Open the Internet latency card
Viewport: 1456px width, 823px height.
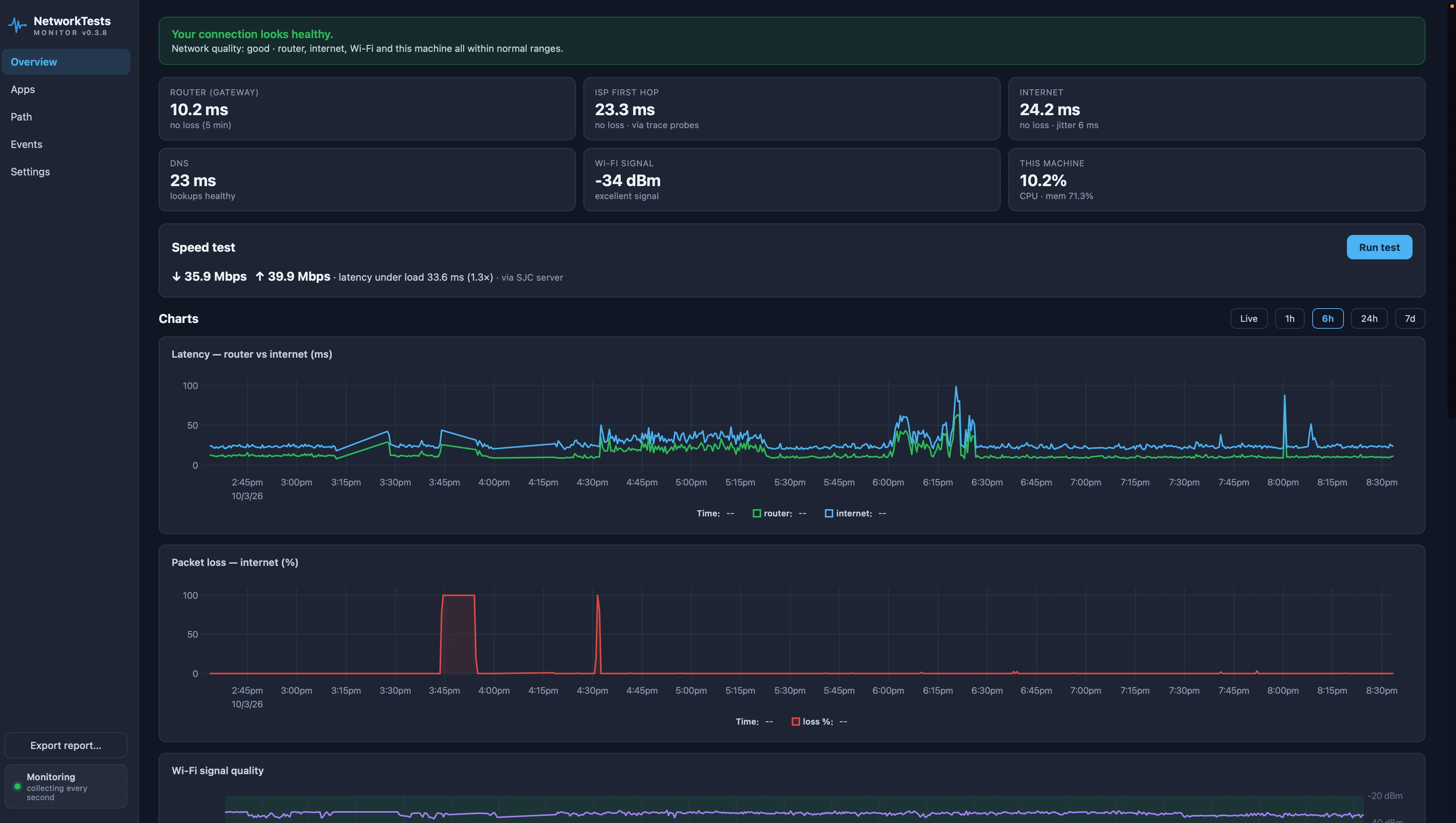pyautogui.click(x=1217, y=109)
